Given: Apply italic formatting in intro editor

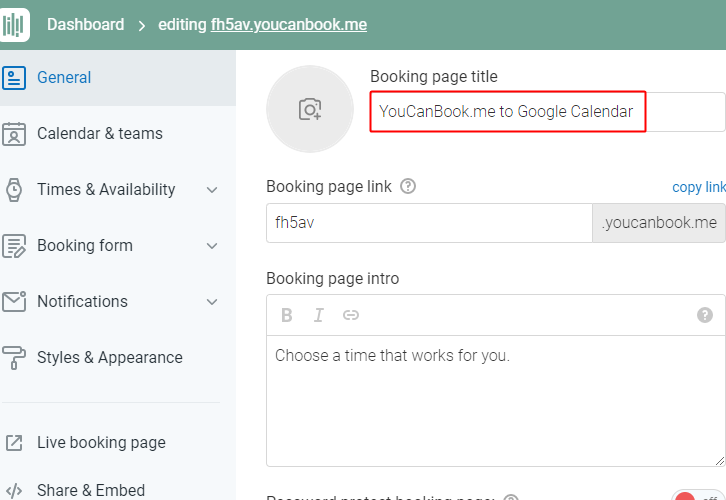Looking at the screenshot, I should [319, 315].
